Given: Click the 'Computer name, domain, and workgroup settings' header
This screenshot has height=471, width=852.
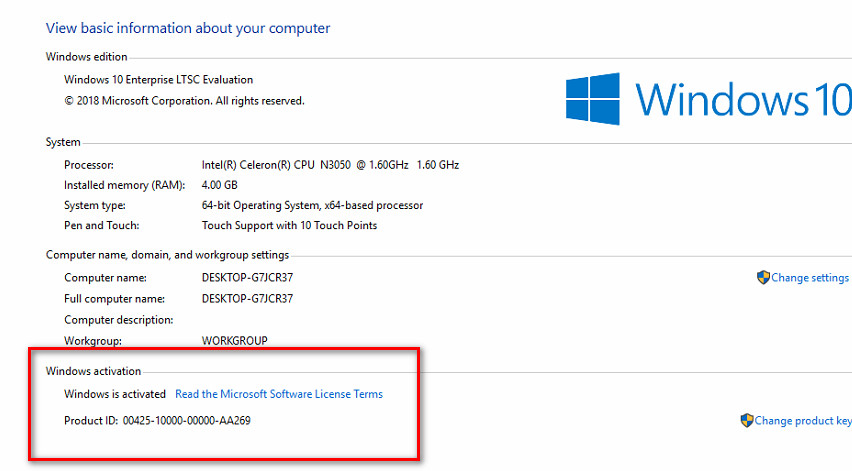Looking at the screenshot, I should click(x=167, y=255).
